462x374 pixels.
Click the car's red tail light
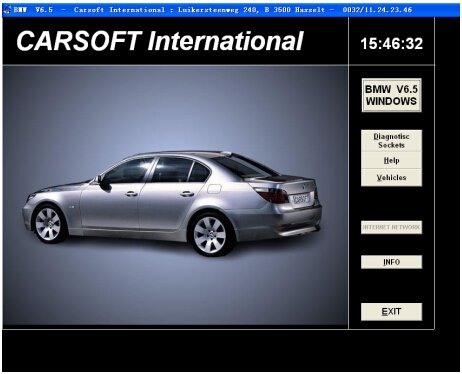[x=272, y=195]
